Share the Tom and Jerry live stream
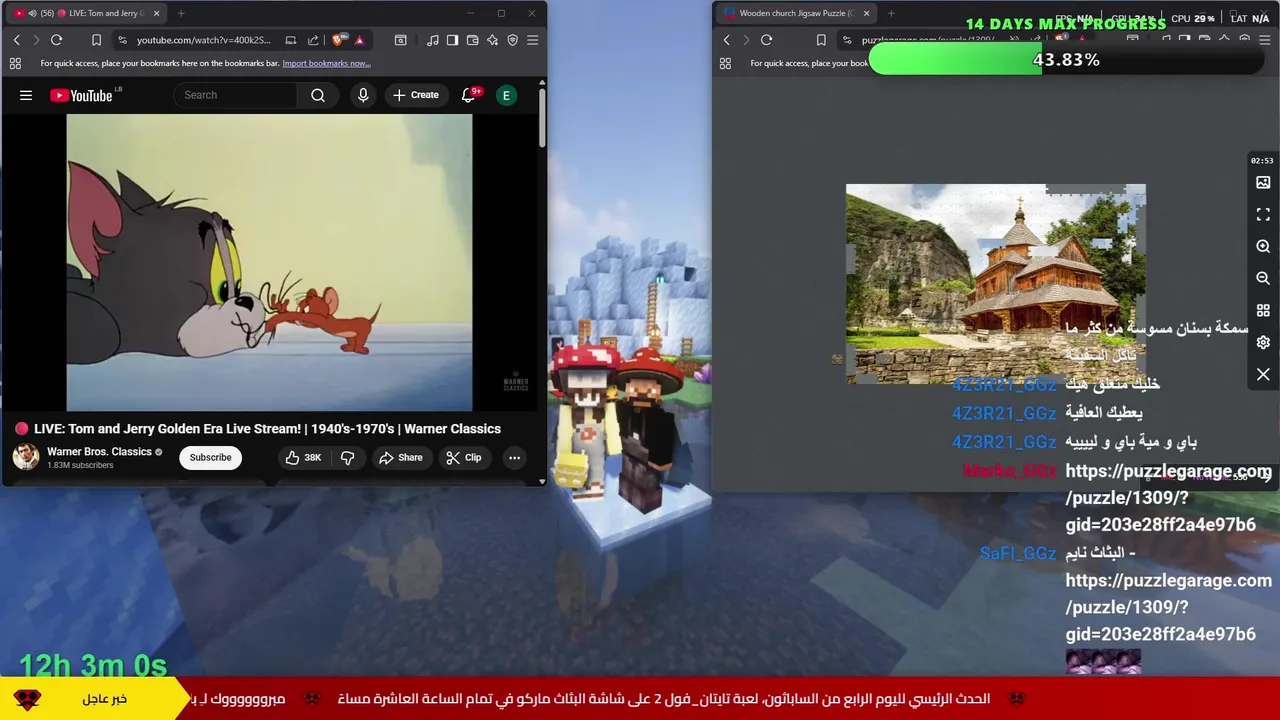Screen dimensions: 1280x720 (x=400, y=457)
